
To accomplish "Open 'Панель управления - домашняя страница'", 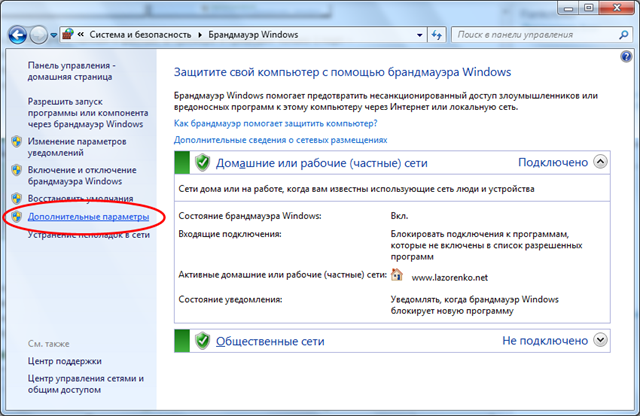I will 71,71.
